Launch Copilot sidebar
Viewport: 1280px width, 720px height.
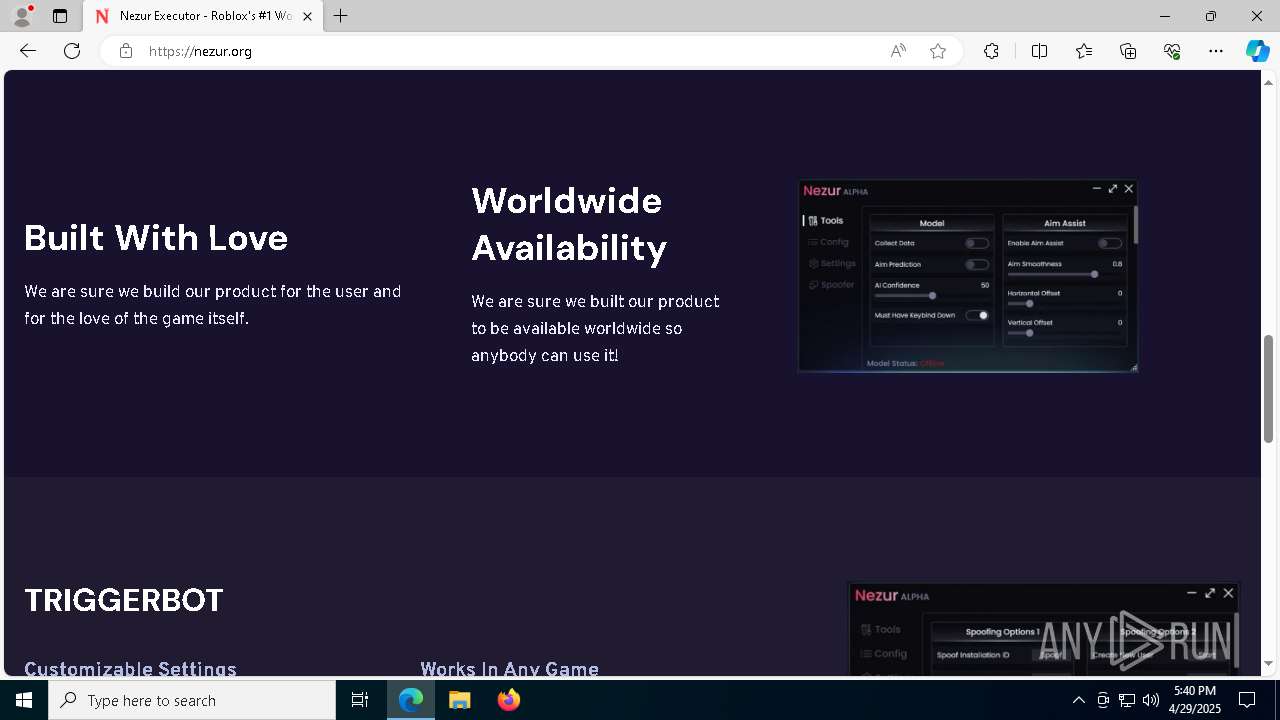pos(1257,51)
